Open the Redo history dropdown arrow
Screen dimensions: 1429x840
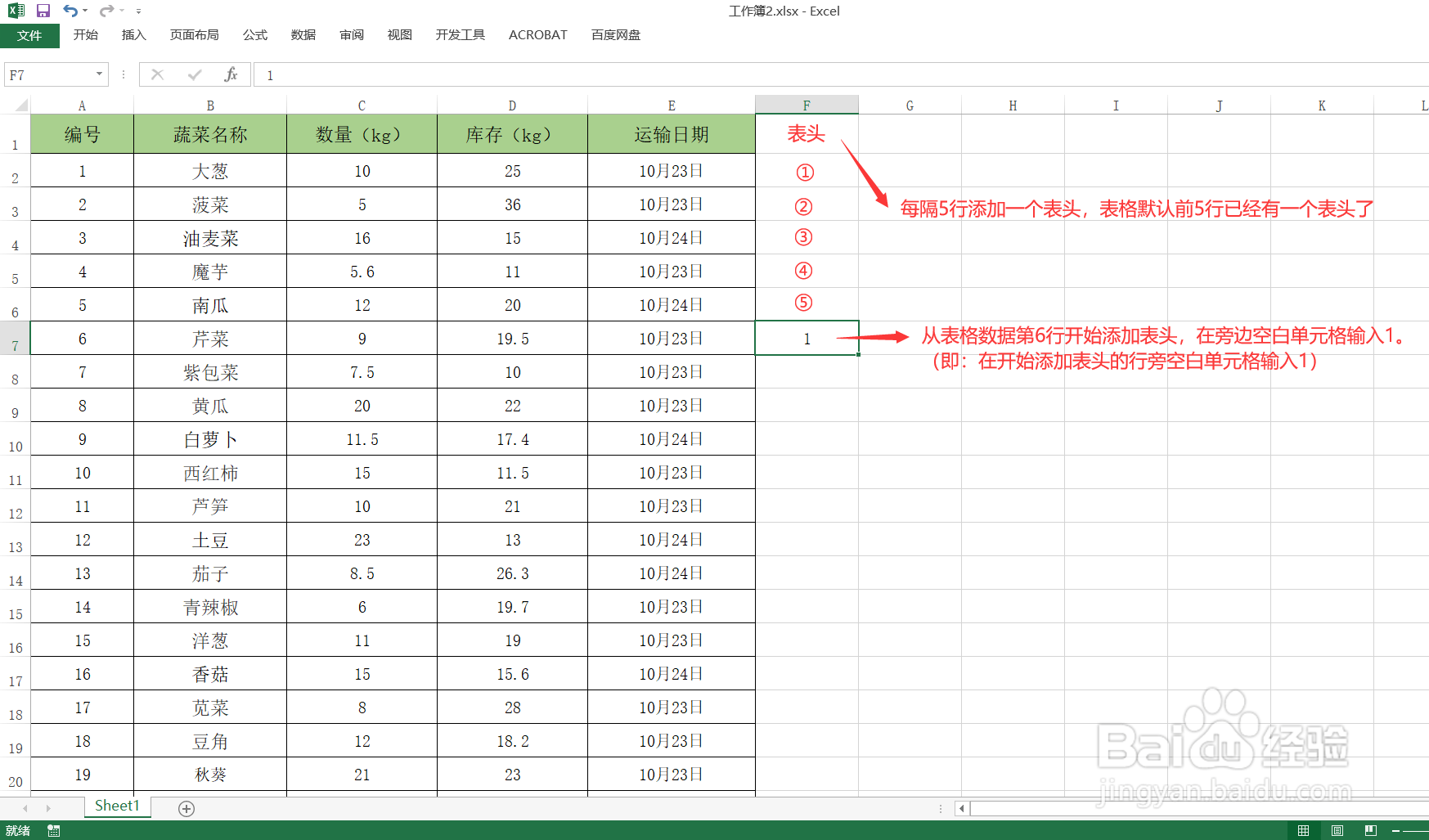(121, 11)
